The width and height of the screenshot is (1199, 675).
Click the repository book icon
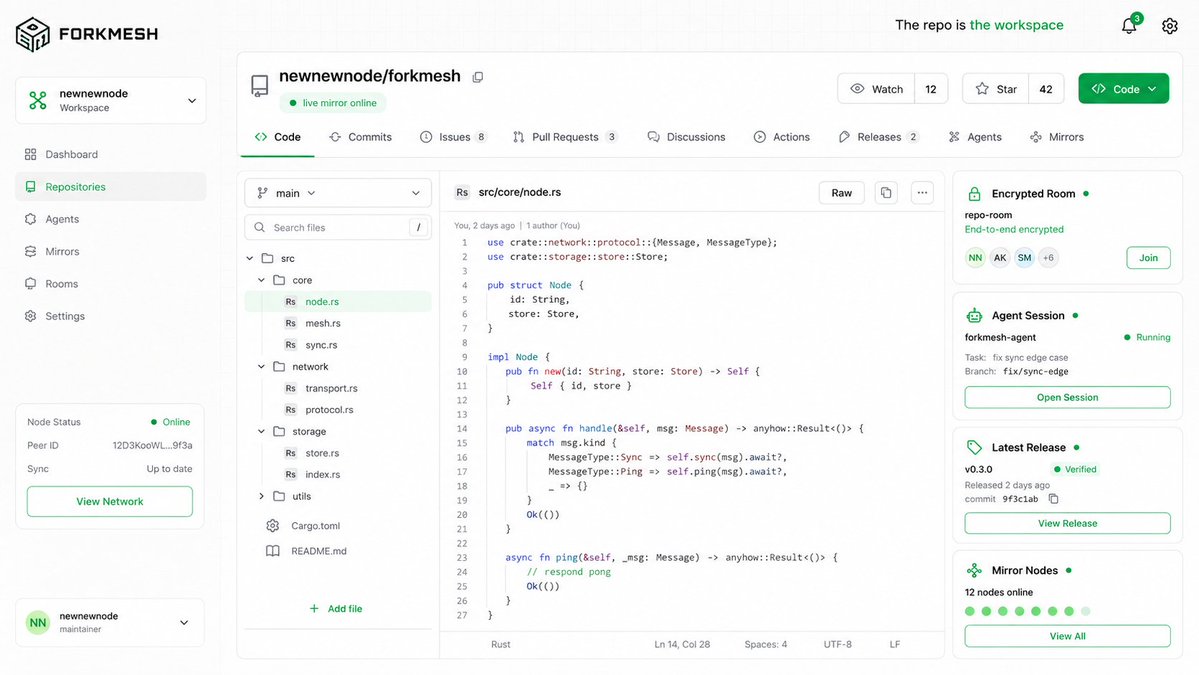click(x=260, y=86)
